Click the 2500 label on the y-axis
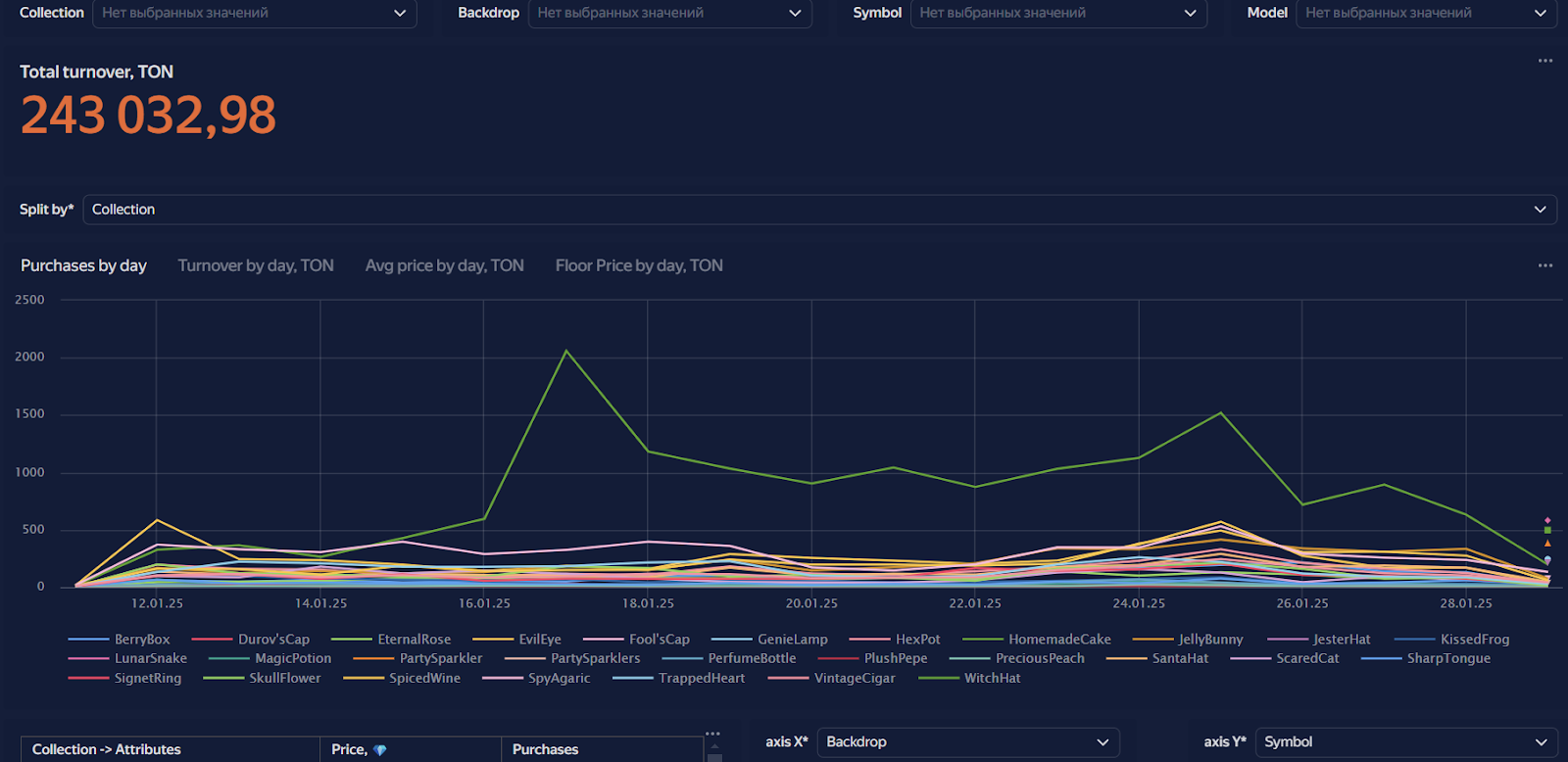The width and height of the screenshot is (1568, 762). pos(29,300)
